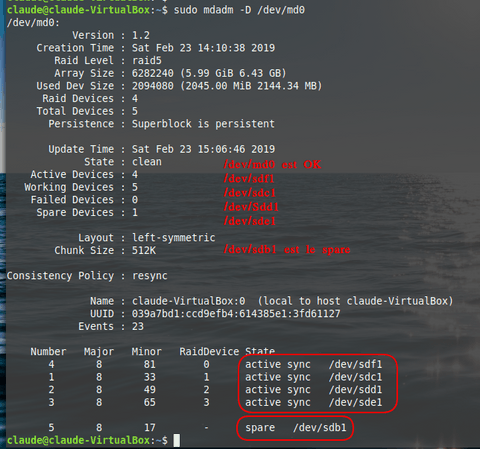Click the 'sudo mdadm -D /dev/md0' command text

239,10
